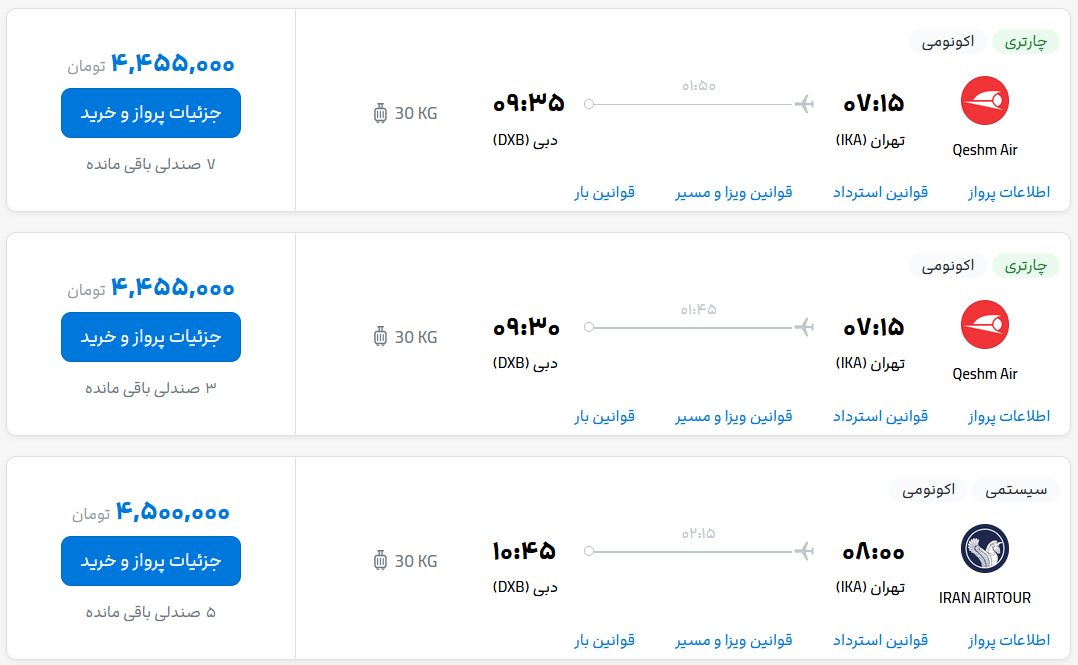Screen dimensions: 1078x665
Task: Click the airplane icon on Iran Airtour route
Action: (803, 551)
